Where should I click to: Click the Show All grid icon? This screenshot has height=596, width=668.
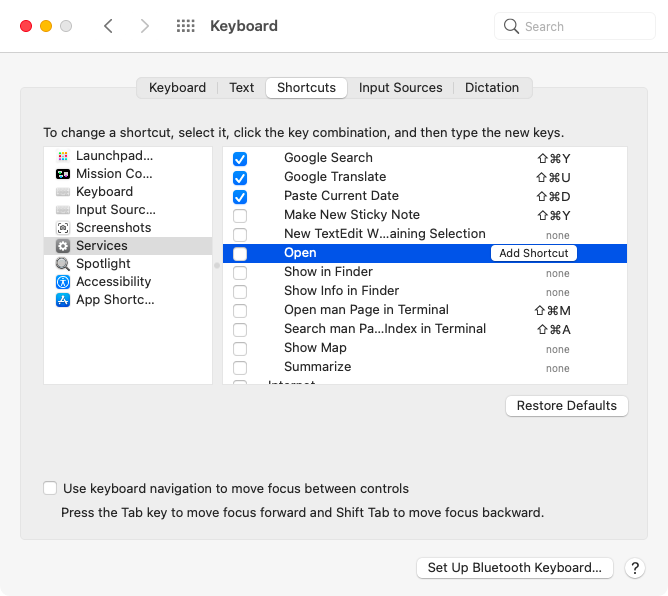click(185, 27)
